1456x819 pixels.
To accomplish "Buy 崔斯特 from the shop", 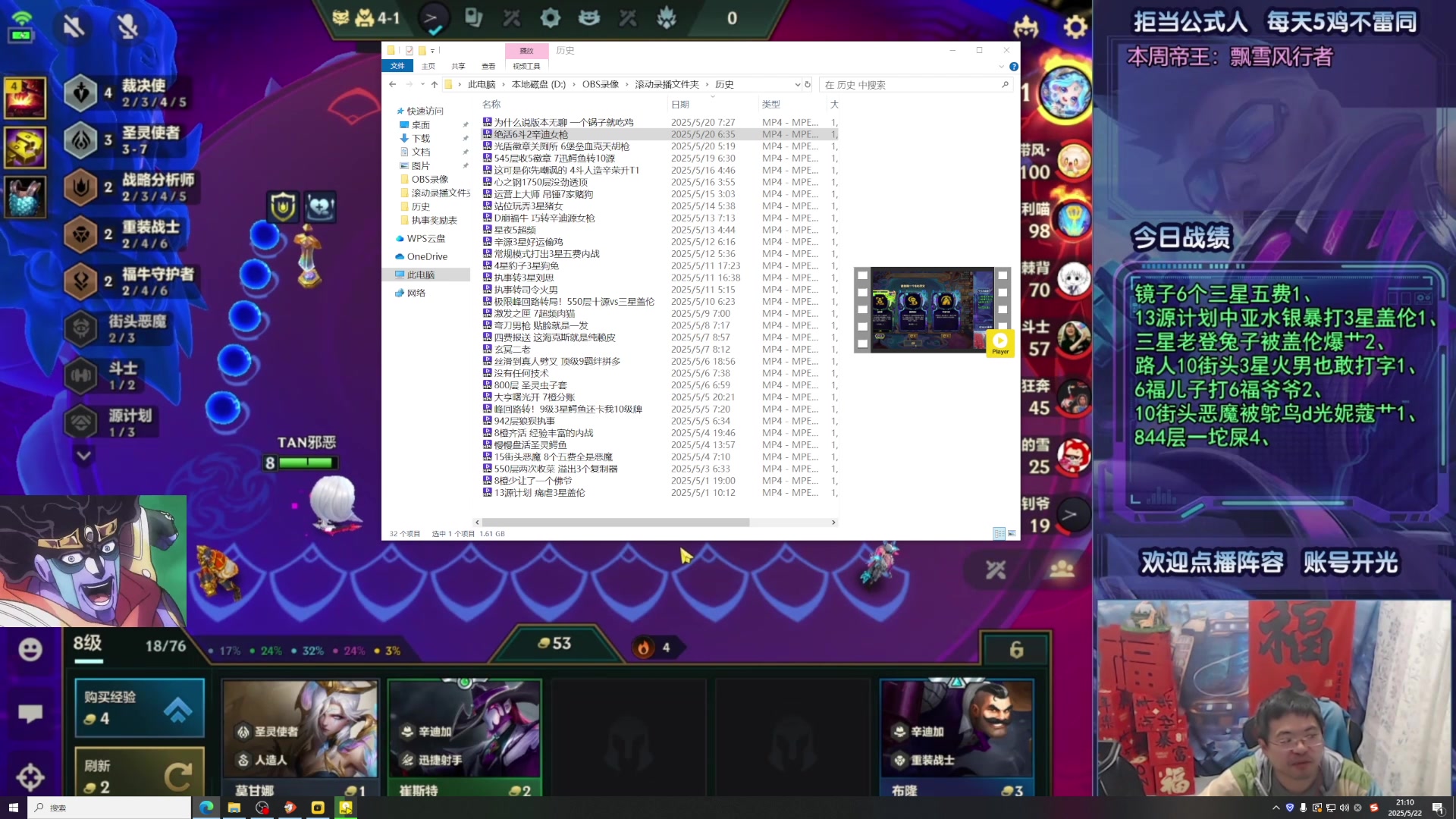I will (465, 739).
